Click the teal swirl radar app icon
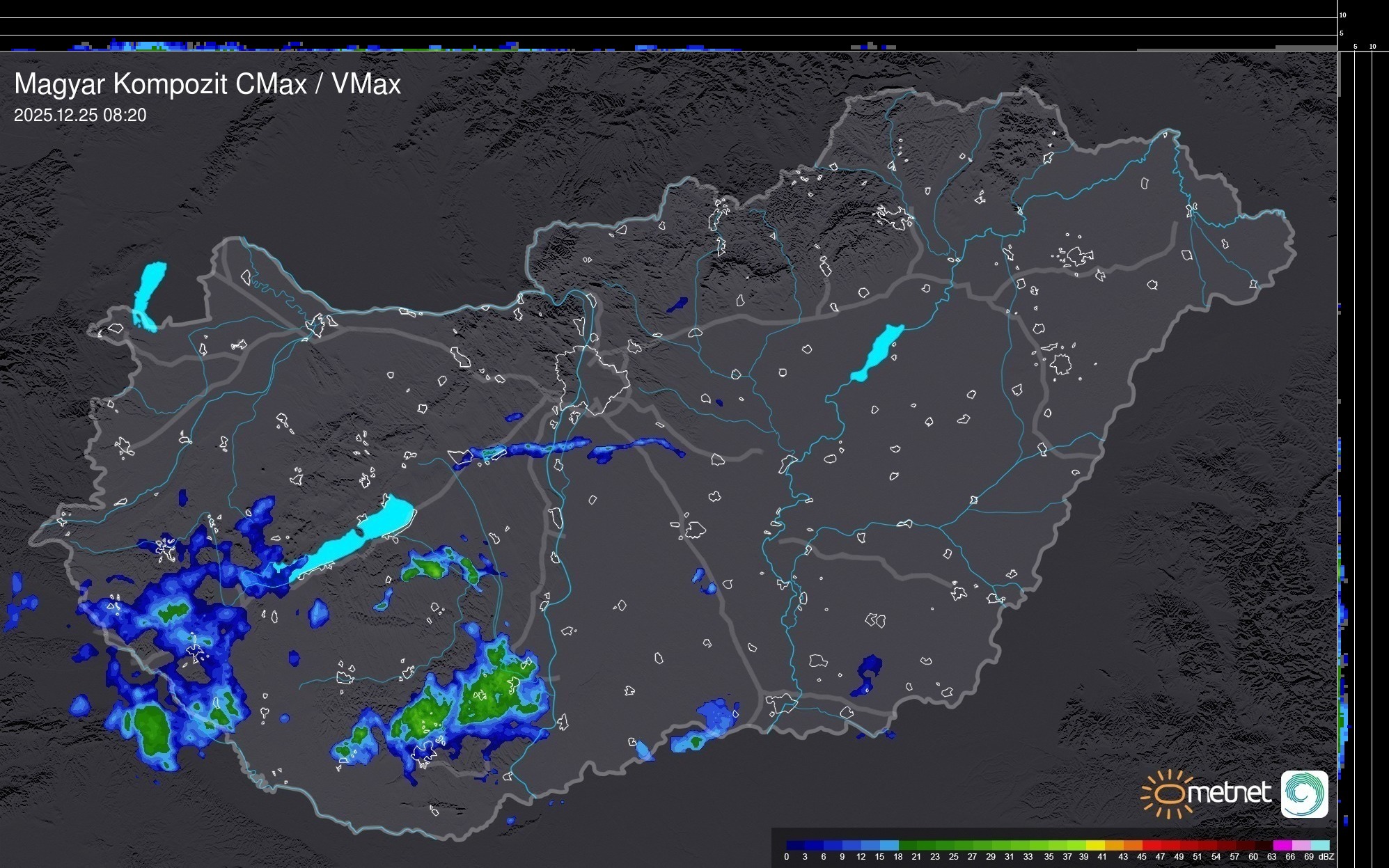 (1305, 794)
